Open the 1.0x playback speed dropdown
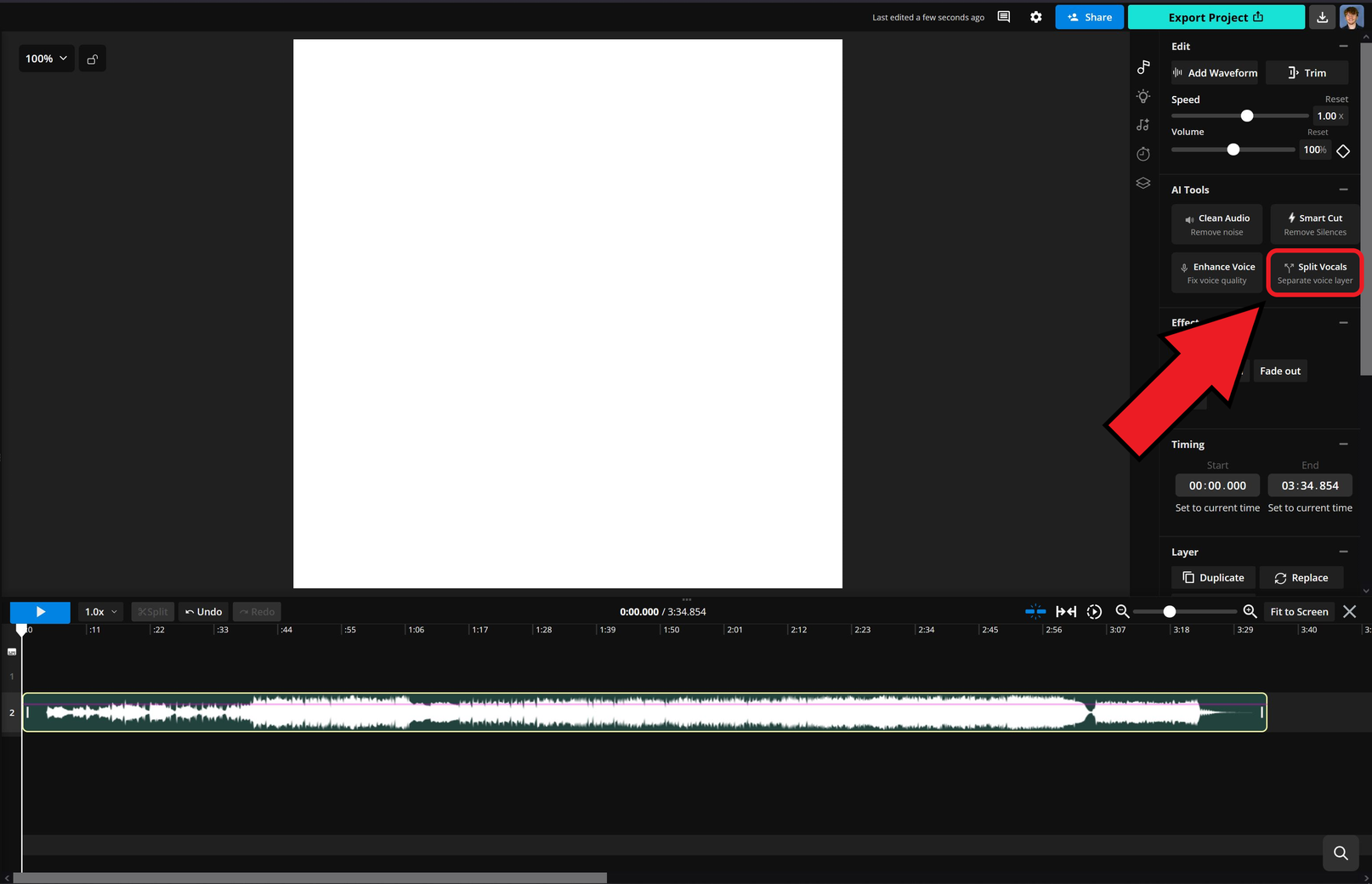This screenshot has width=1372, height=884. (99, 611)
